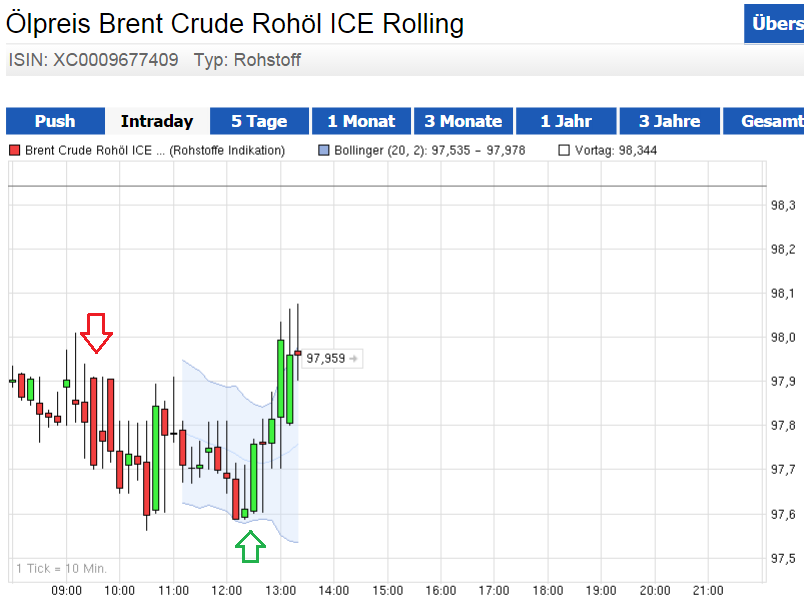Switch to the 3 Monate view
The width and height of the screenshot is (804, 602).
pos(463,121)
